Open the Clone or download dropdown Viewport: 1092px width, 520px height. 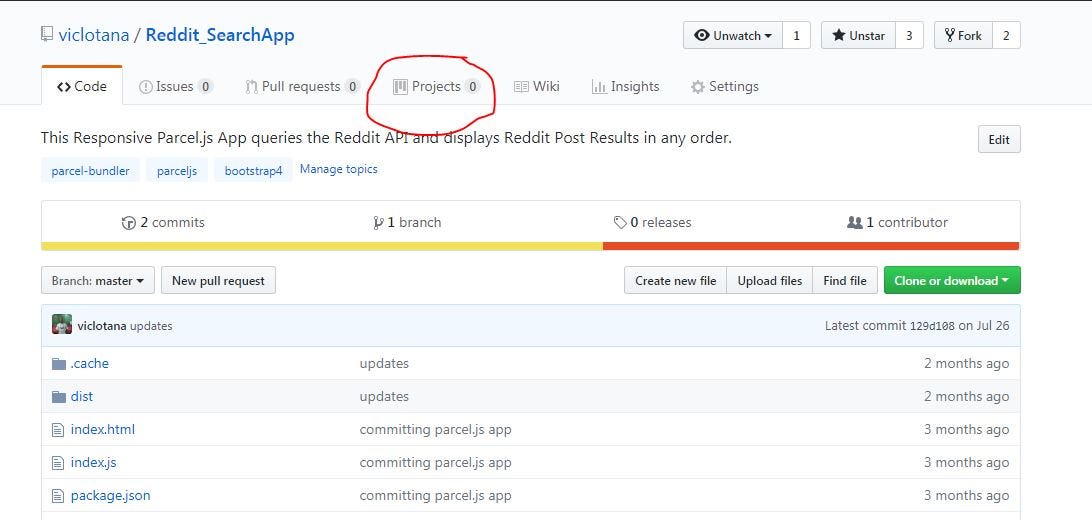[x=952, y=281]
